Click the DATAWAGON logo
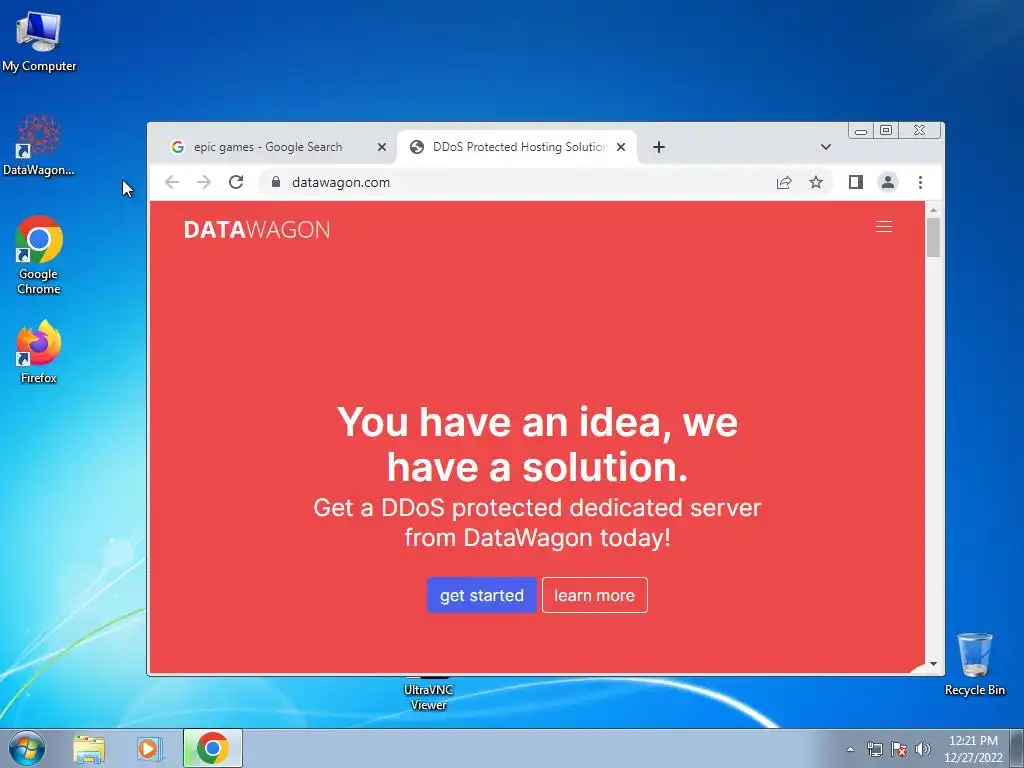The image size is (1024, 768). click(257, 230)
